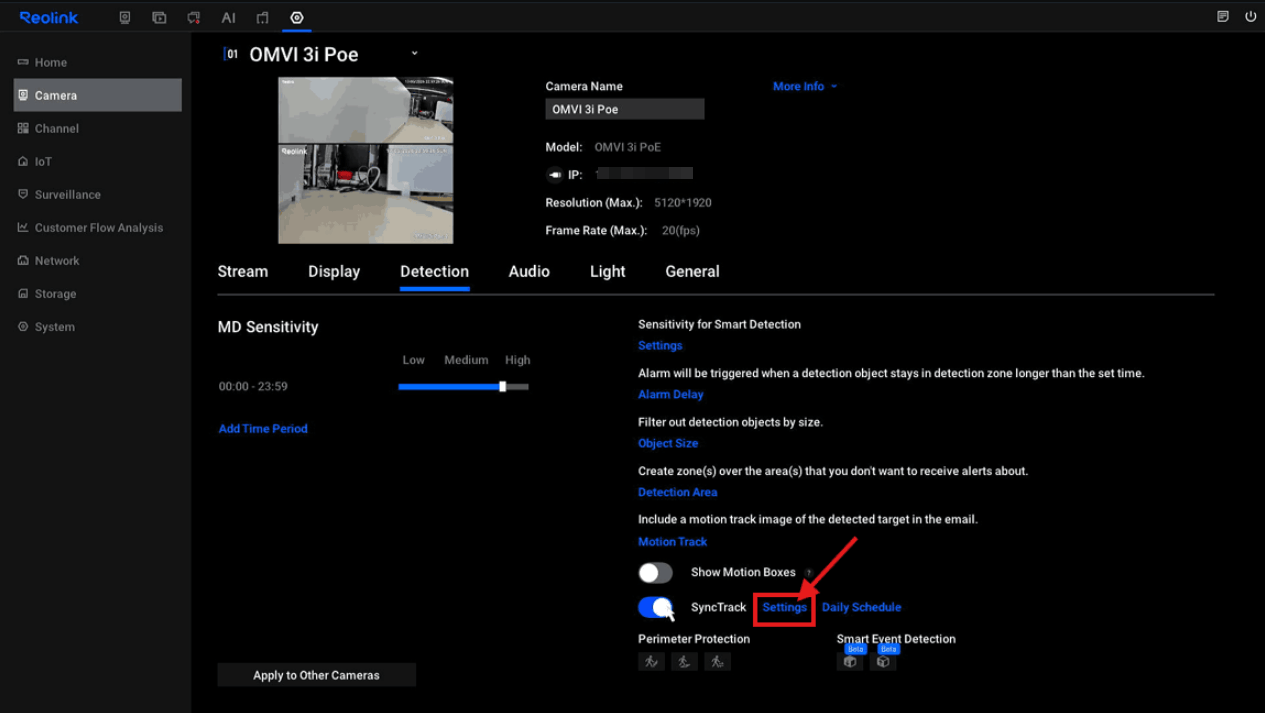Click the top camera preview thumbnail
This screenshot has width=1265, height=713.
tap(365, 110)
